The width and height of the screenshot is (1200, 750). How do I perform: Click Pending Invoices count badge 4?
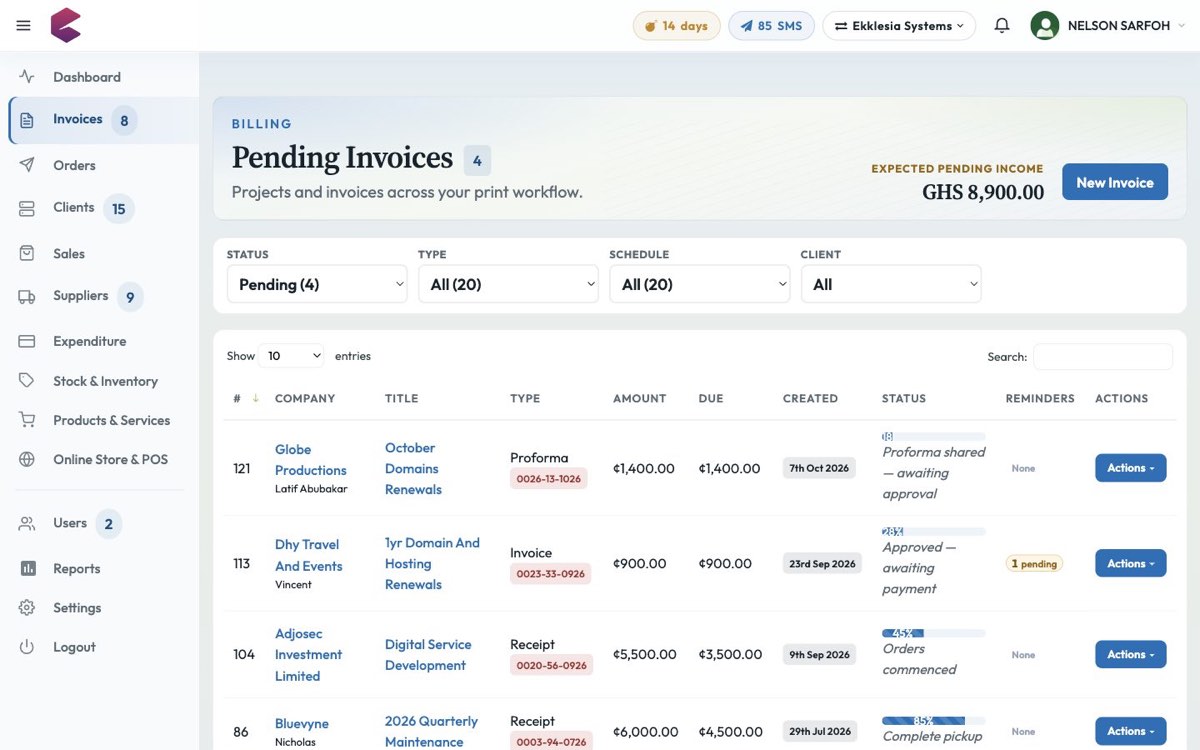(x=477, y=160)
